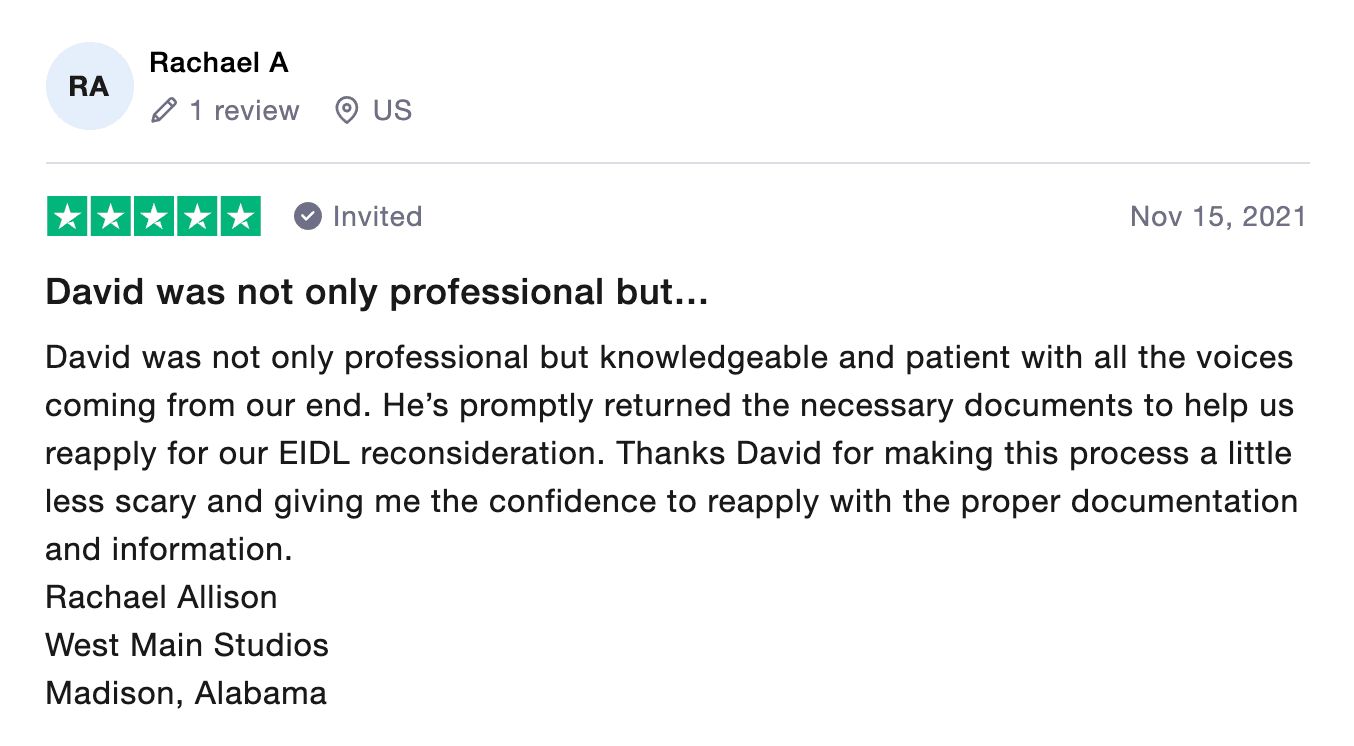The image size is (1354, 746).
Task: Click 'Madison, Alabama' text
Action: pos(186,693)
